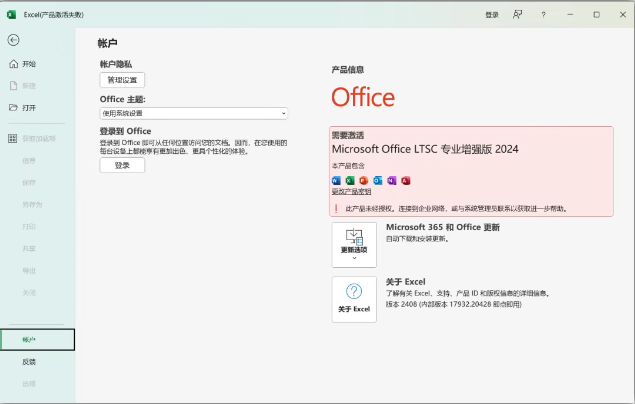Click the question mark help icon
This screenshot has width=635, height=404.
tap(544, 15)
